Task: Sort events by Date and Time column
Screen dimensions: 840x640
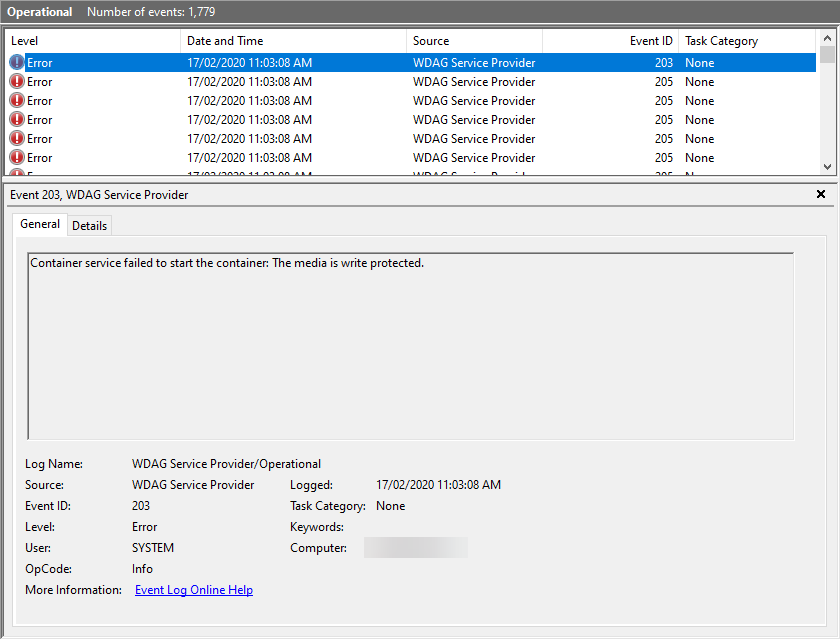Action: coord(293,41)
